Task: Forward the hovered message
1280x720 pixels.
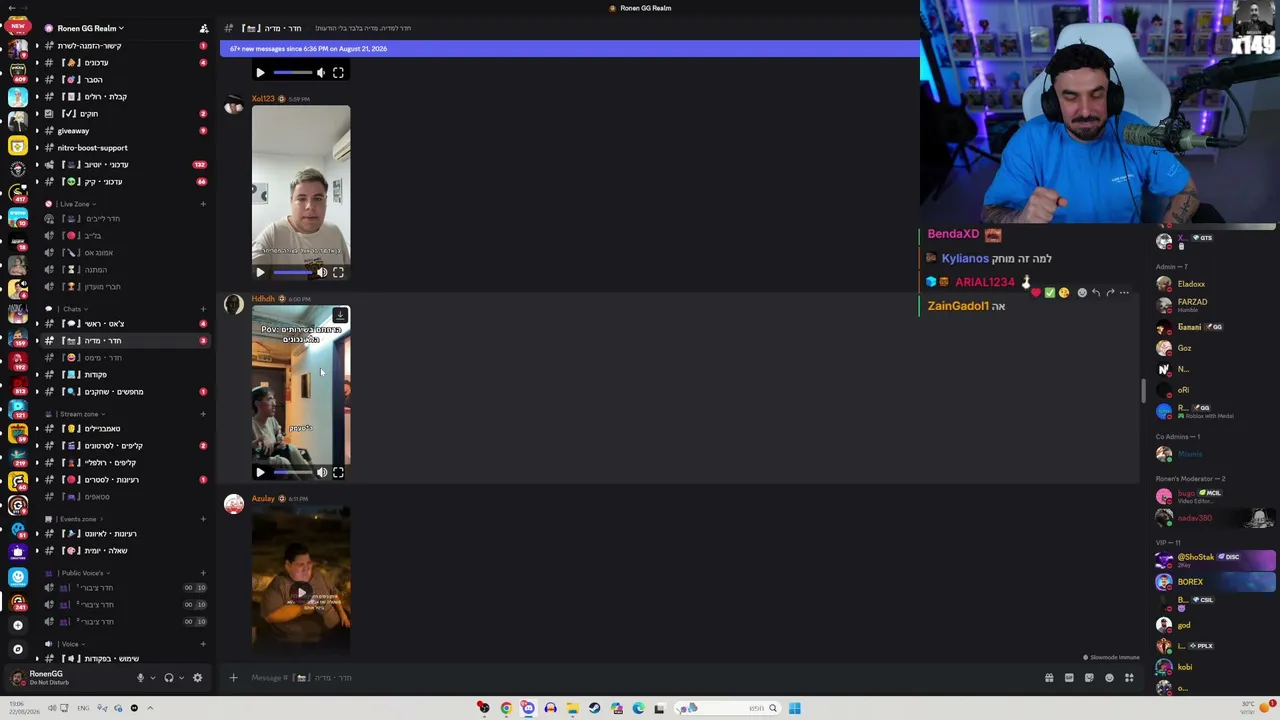Action: click(1110, 293)
